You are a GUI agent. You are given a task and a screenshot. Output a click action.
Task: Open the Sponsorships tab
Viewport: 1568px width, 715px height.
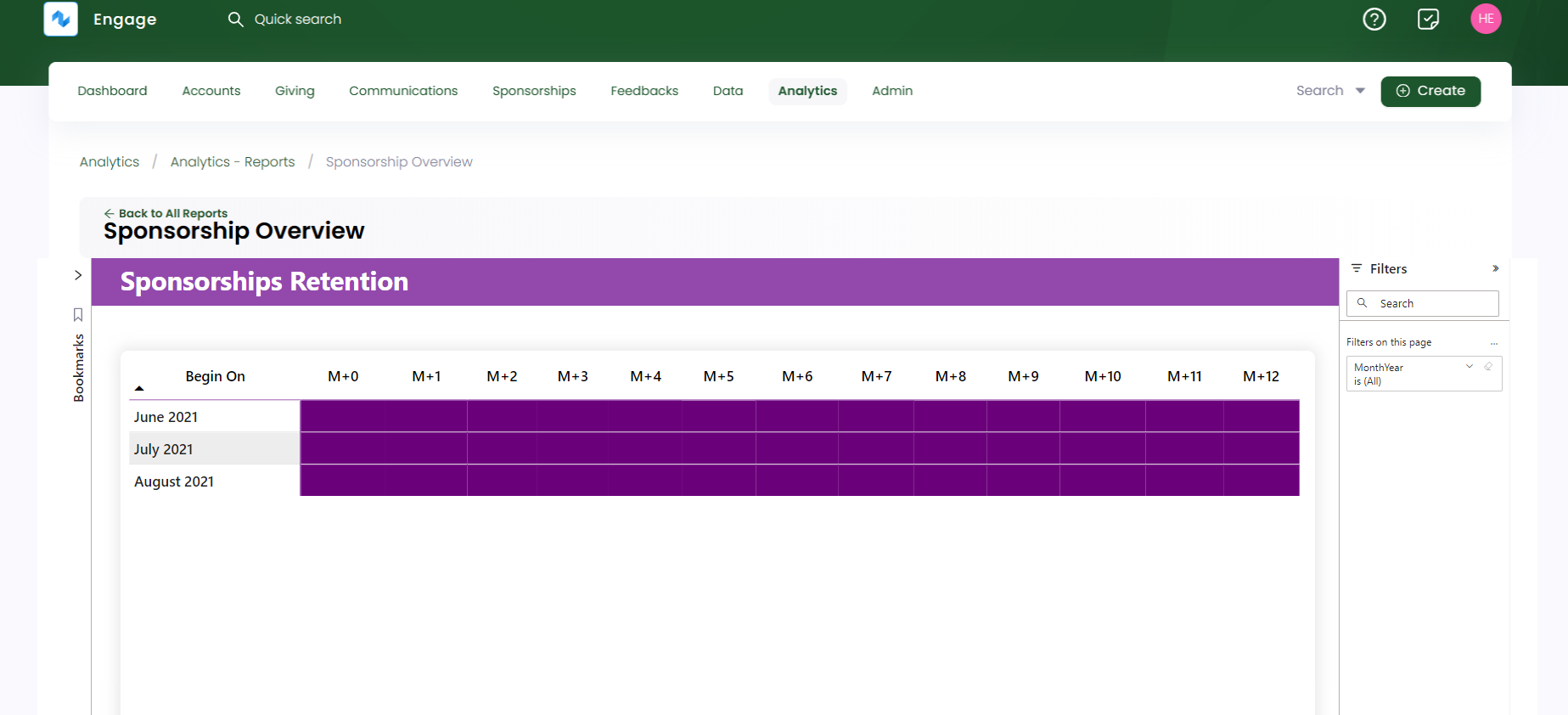534,91
